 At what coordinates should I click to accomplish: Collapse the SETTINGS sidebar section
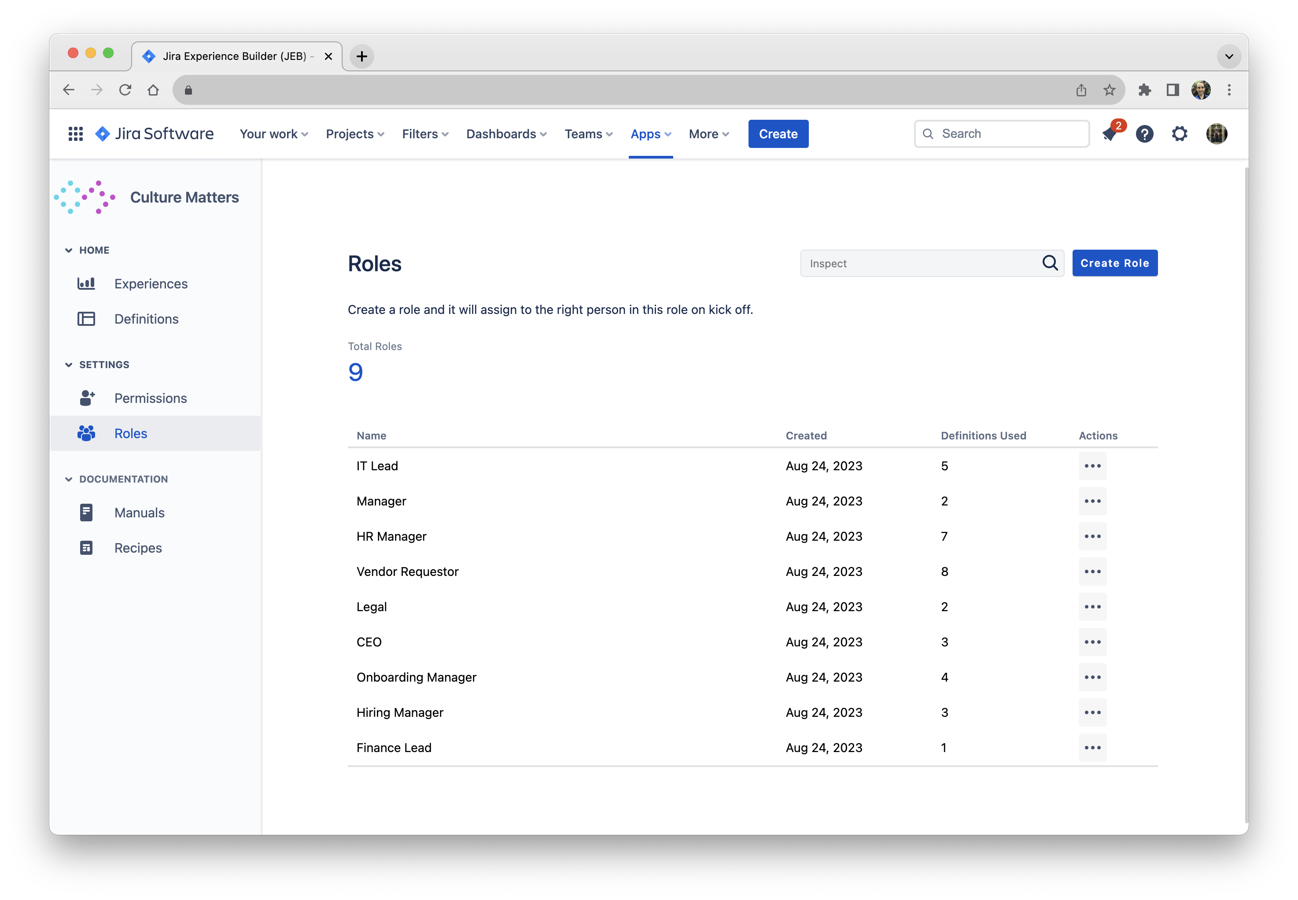click(x=69, y=365)
